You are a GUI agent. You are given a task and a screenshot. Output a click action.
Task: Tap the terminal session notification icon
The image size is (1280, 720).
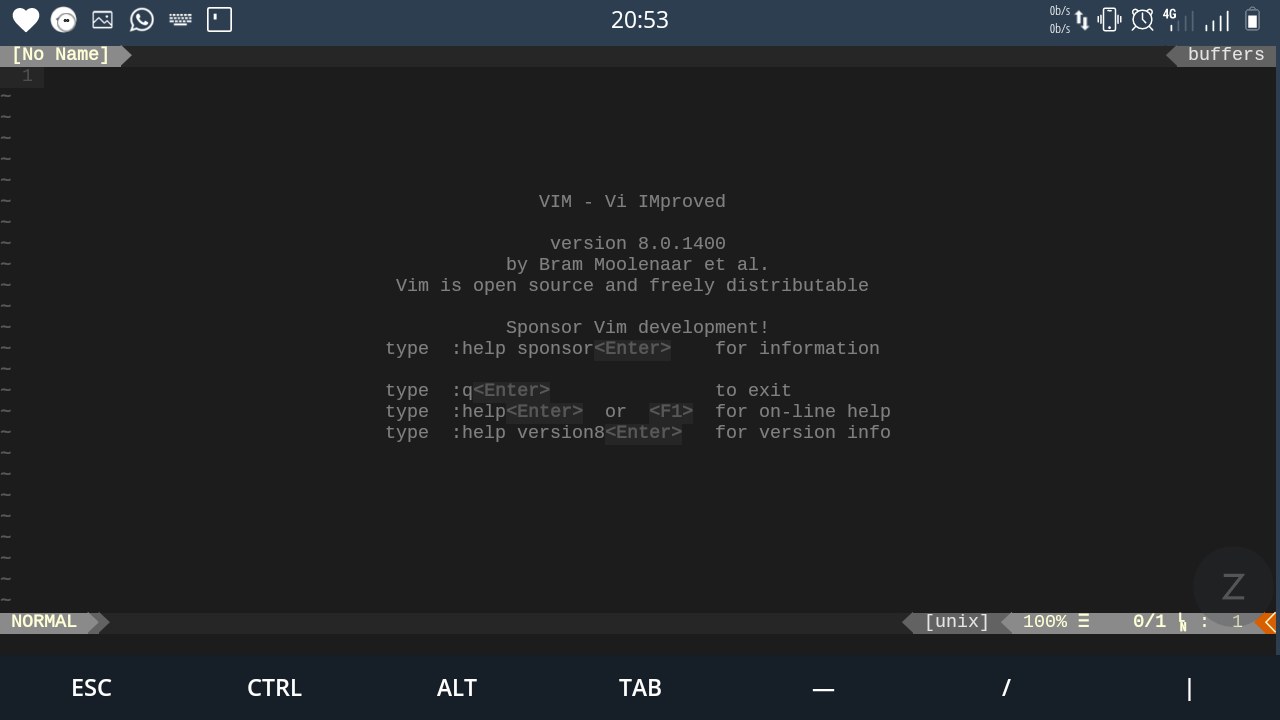[x=219, y=20]
